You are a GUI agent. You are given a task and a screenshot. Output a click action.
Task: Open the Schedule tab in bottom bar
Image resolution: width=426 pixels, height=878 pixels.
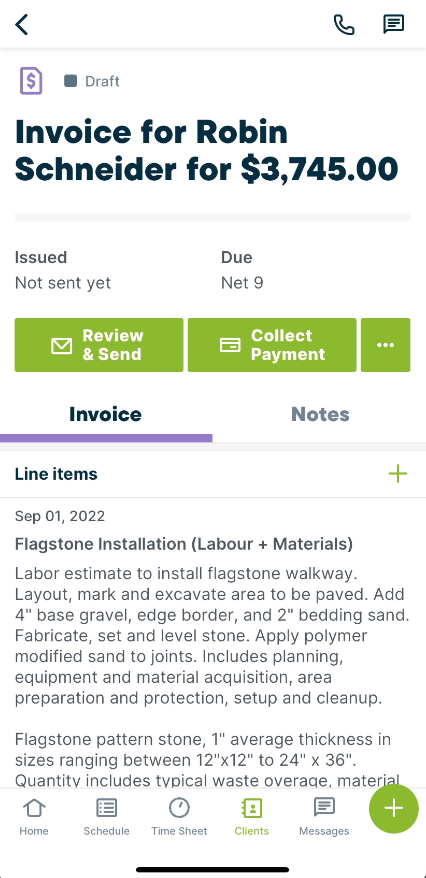tap(106, 817)
